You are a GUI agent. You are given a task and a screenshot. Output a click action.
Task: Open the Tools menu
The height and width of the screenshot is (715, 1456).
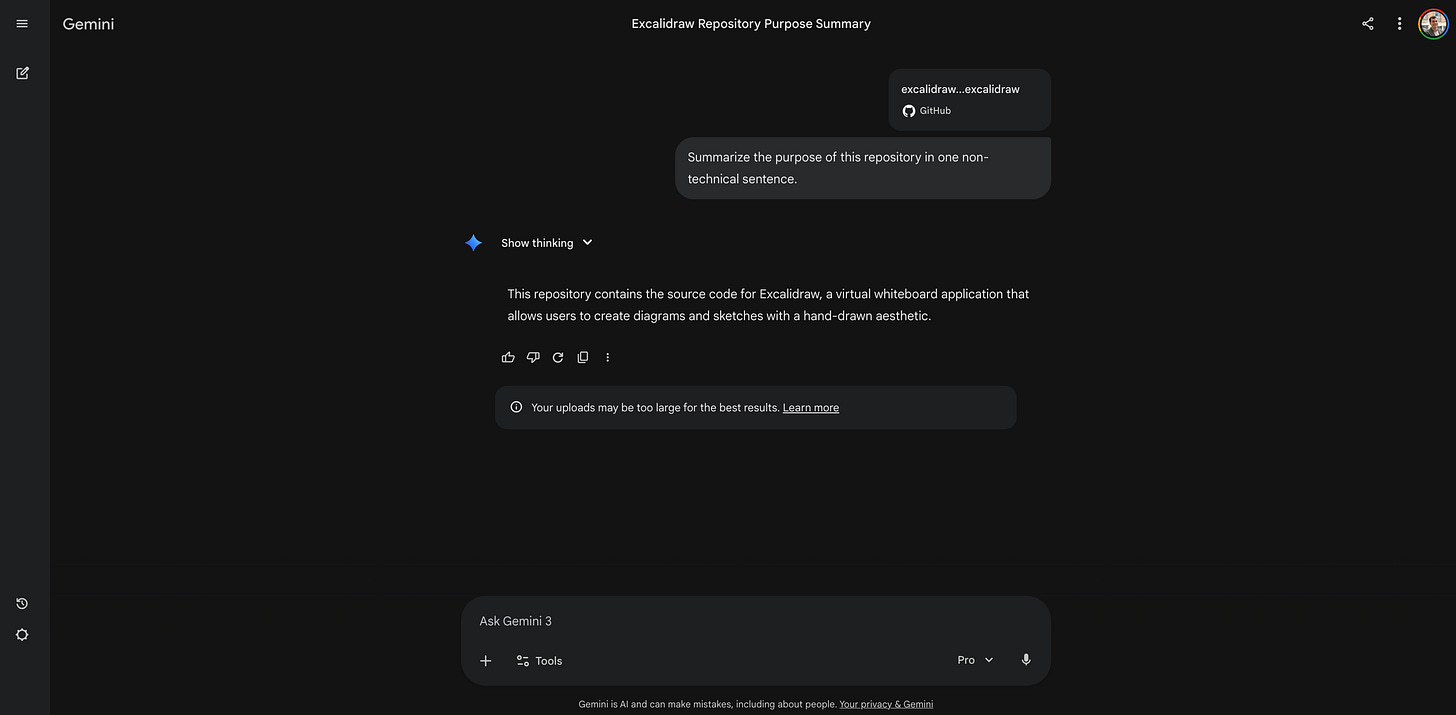click(x=539, y=660)
